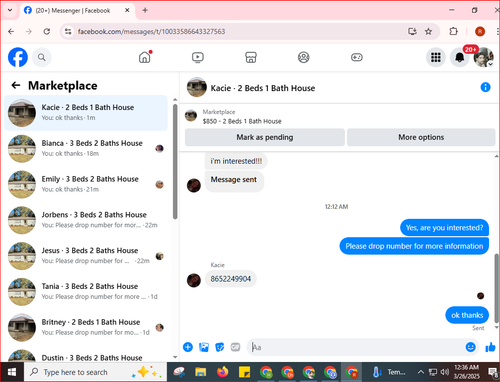Send a thumbs up like
Image resolution: width=500 pixels, height=382 pixels.
[490, 347]
